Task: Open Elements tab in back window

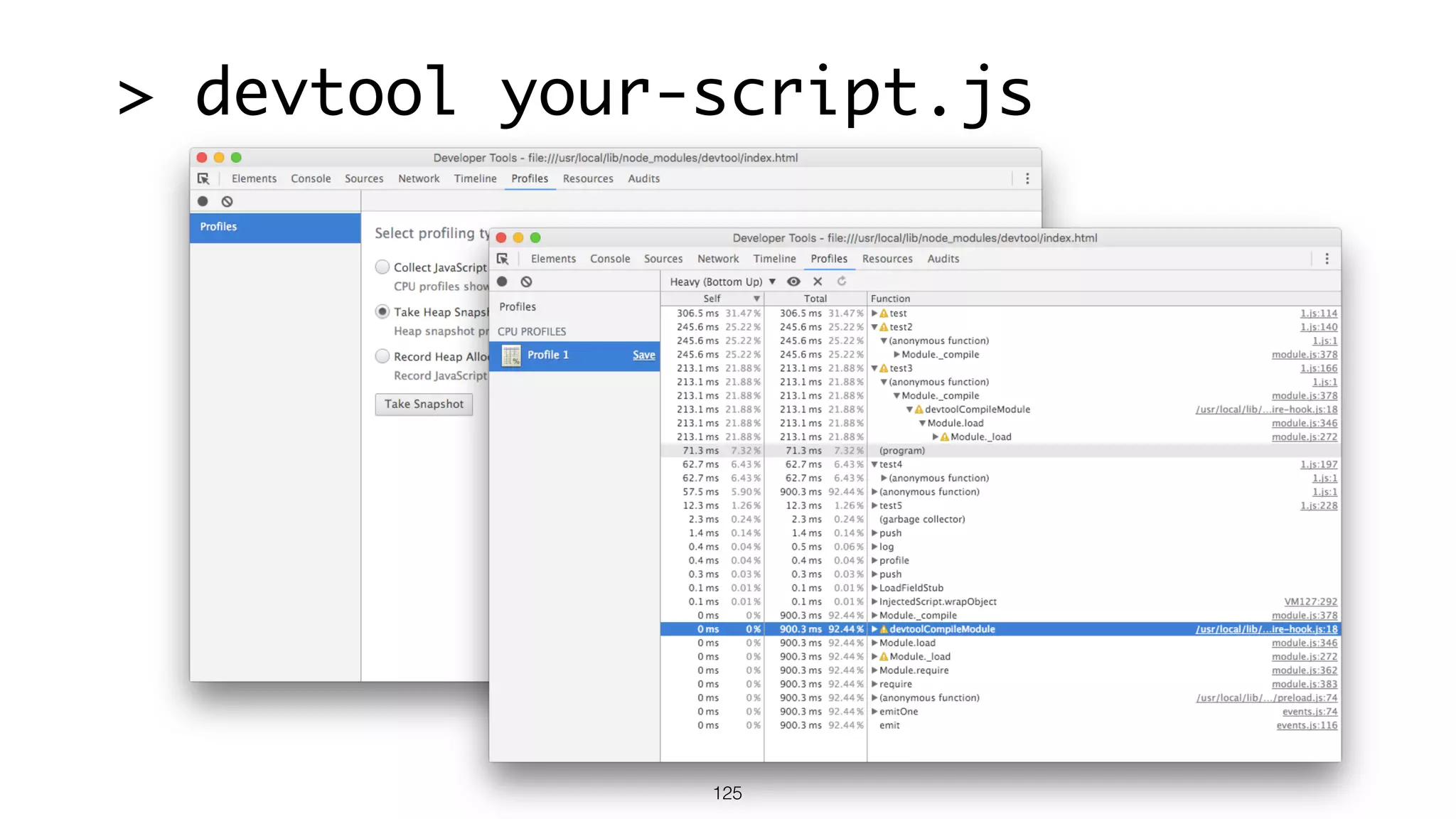Action: [254, 178]
